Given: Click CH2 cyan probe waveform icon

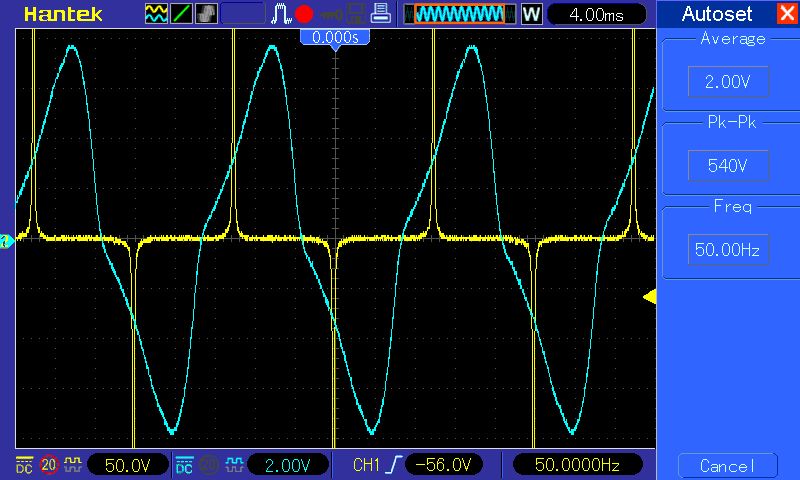Looking at the screenshot, I should pyautogui.click(x=234, y=464).
